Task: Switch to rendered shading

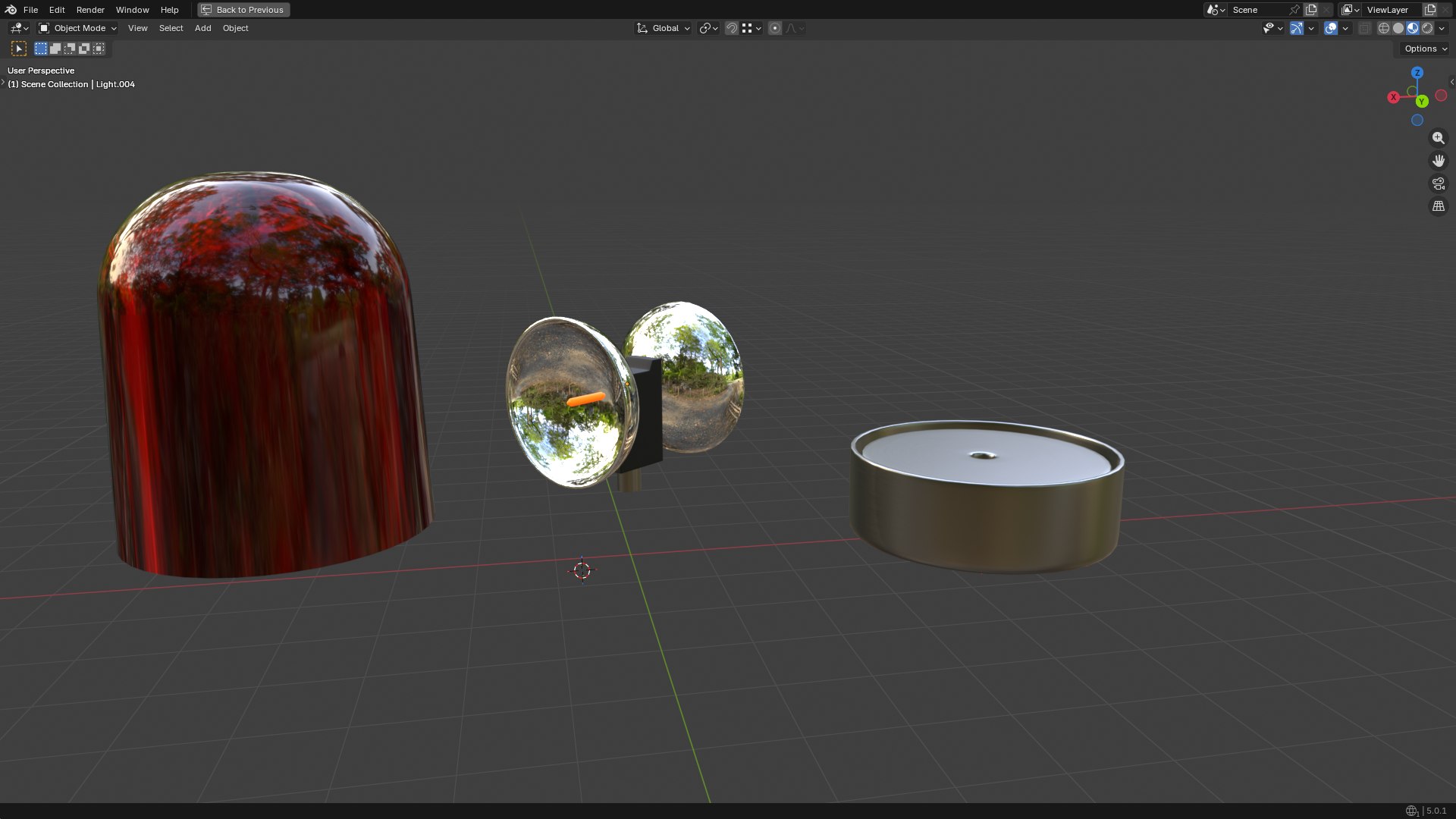Action: coord(1427,28)
